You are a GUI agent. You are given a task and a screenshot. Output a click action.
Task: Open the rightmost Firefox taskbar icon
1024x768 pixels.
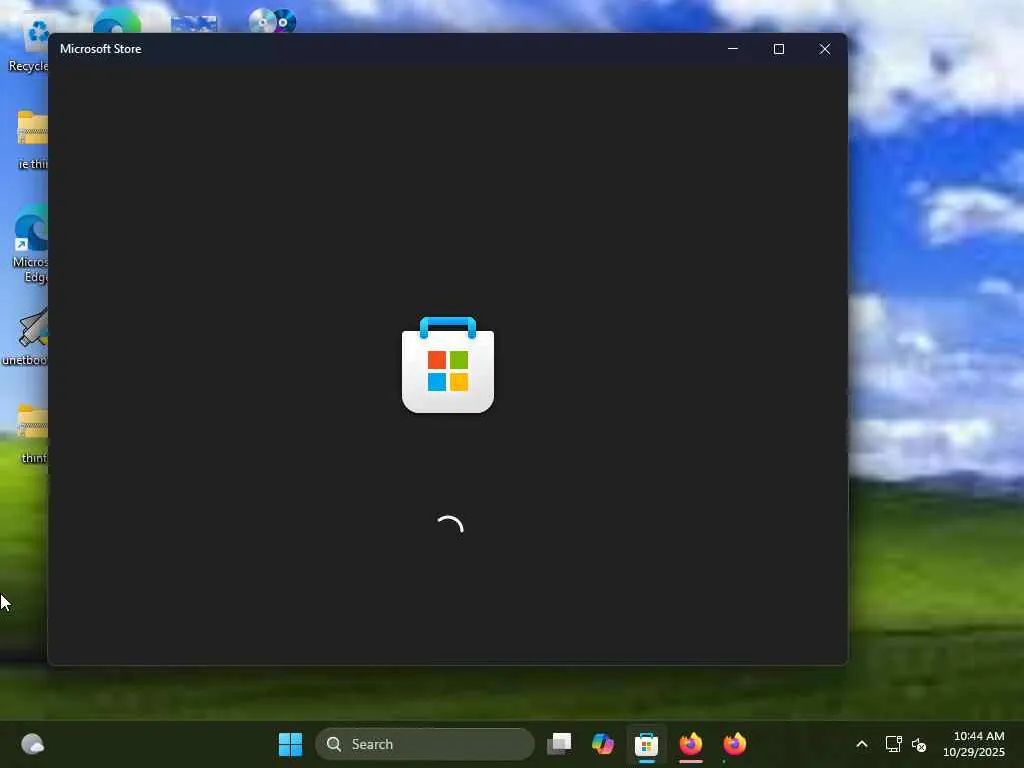[735, 744]
